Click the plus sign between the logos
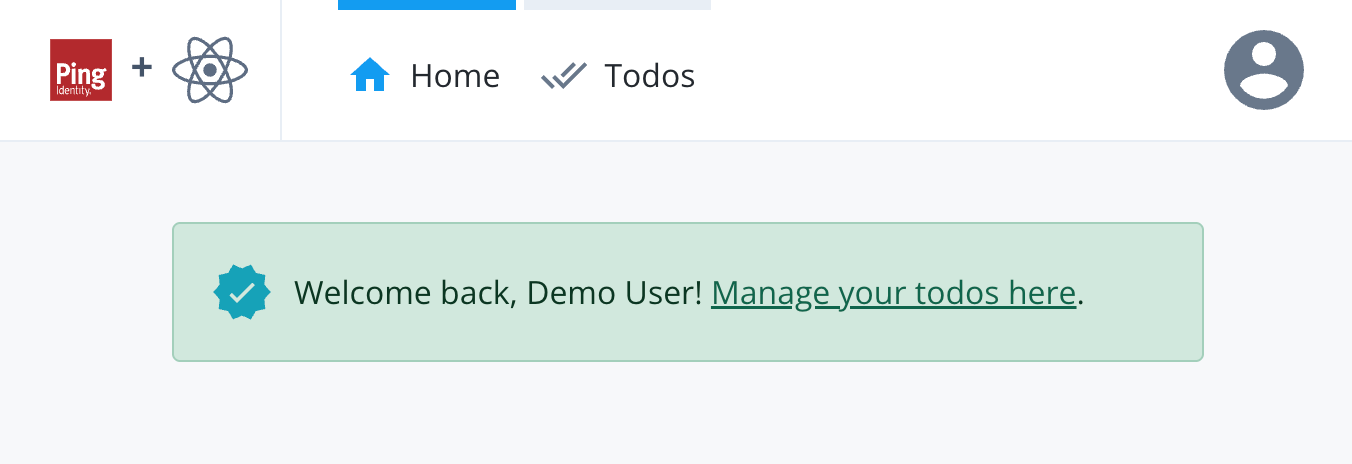This screenshot has height=464, width=1352. coord(142,67)
